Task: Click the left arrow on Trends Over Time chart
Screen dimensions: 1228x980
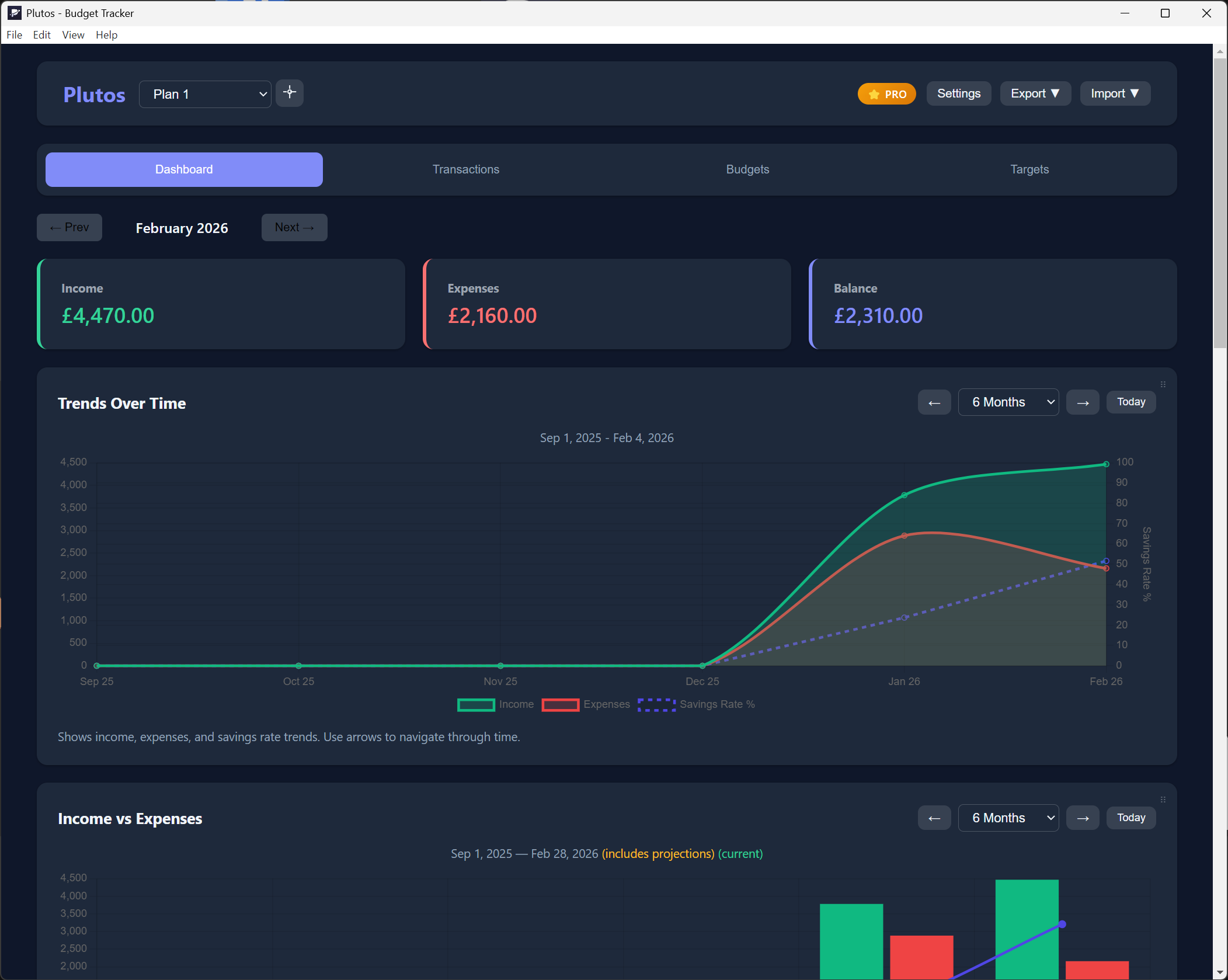Action: click(934, 402)
